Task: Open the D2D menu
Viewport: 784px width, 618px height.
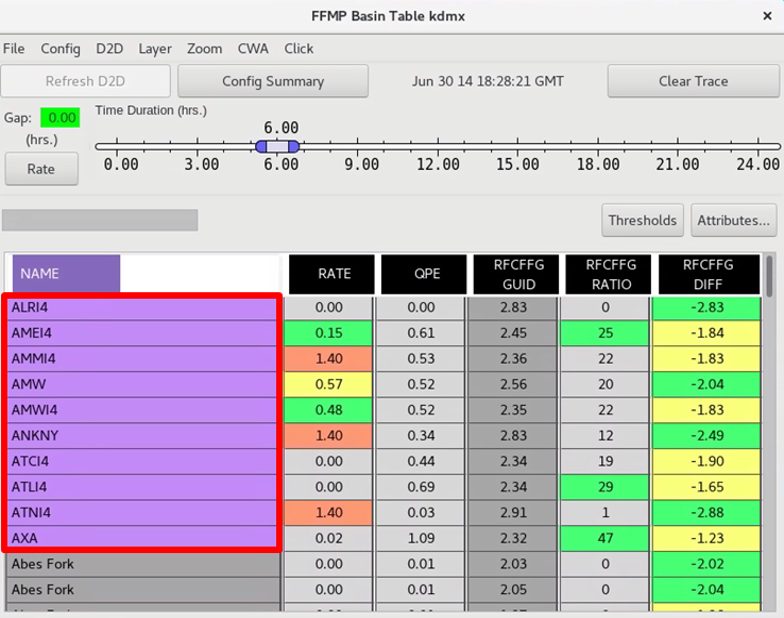Action: pos(109,48)
